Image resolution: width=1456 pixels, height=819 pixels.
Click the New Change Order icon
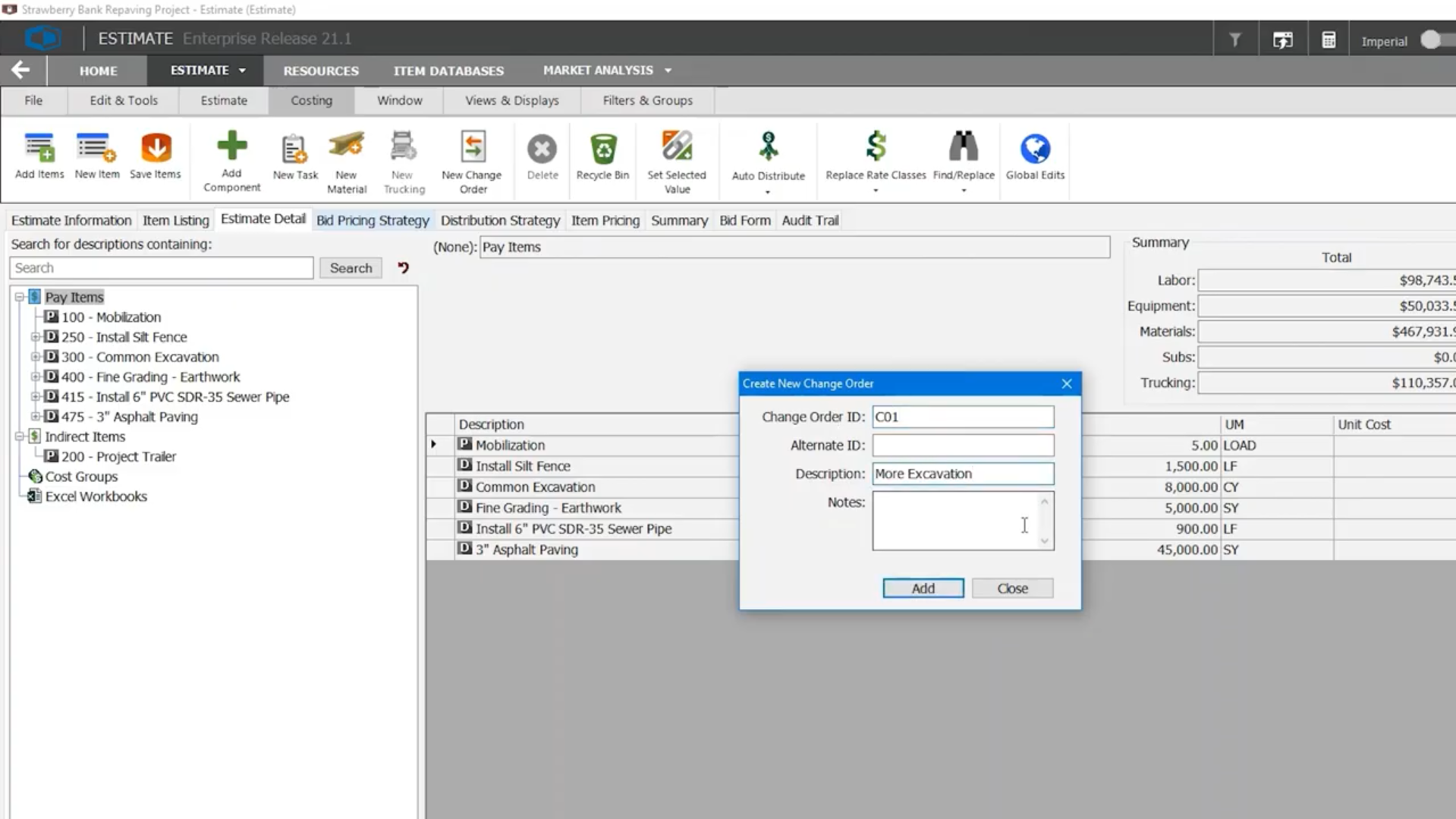pos(472,149)
